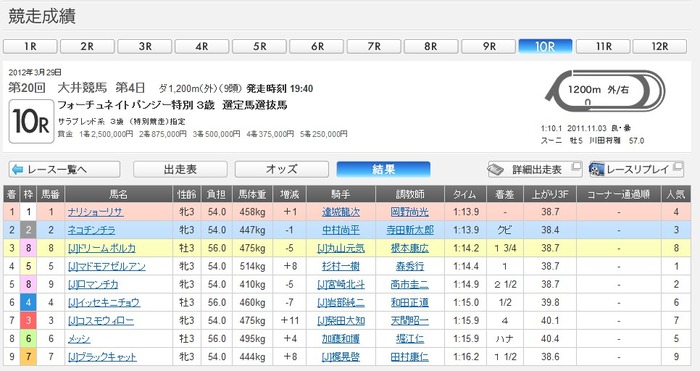Open the 12R race tab
The width and height of the screenshot is (700, 371).
click(659, 46)
